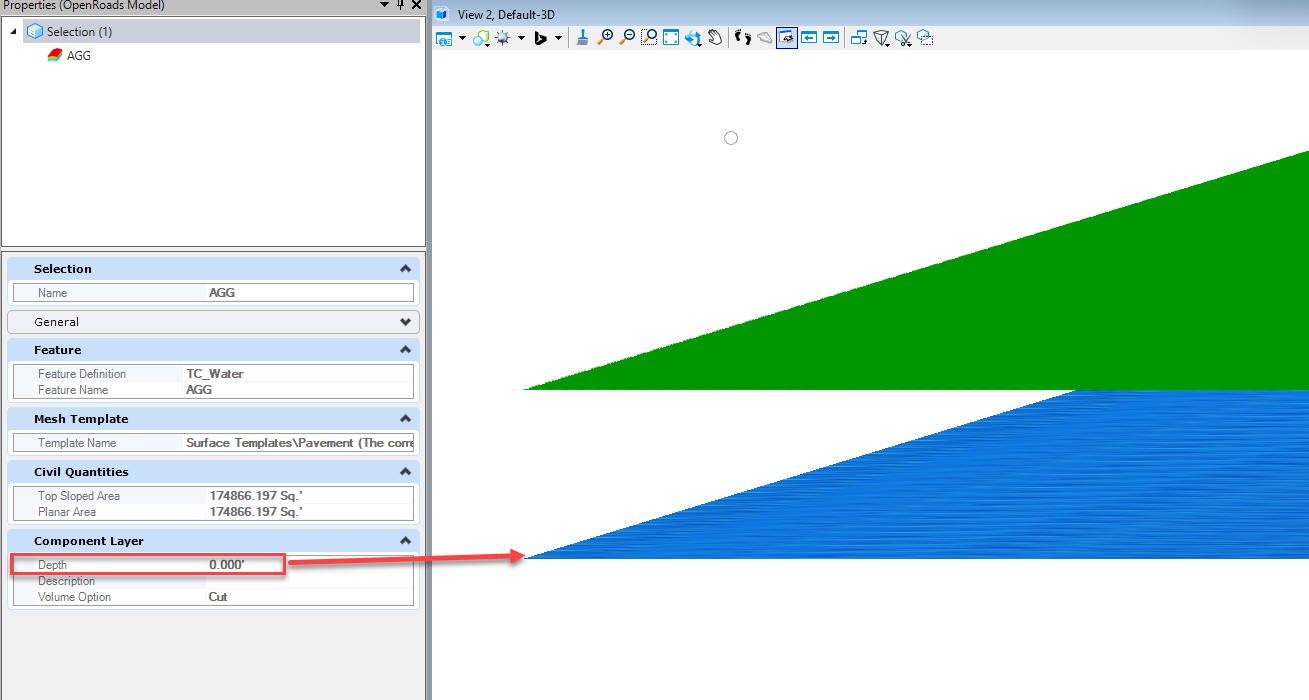Open the View Attributes icon
Screen dimensions: 1309x700
(x=444, y=38)
